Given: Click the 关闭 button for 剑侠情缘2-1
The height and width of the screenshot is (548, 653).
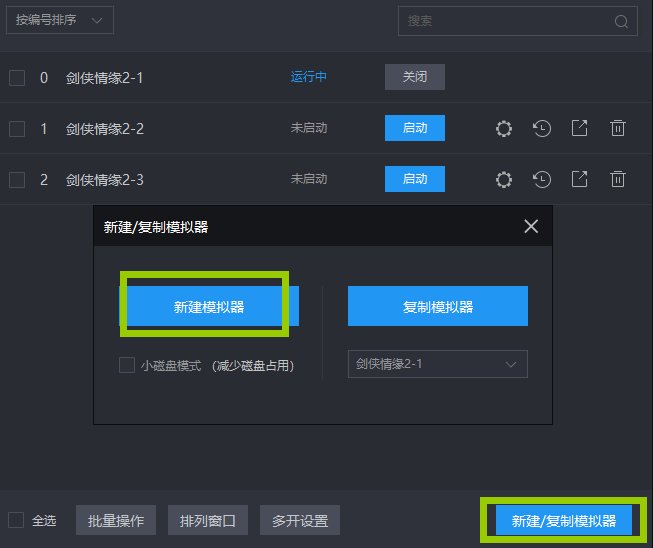Looking at the screenshot, I should coord(415,77).
